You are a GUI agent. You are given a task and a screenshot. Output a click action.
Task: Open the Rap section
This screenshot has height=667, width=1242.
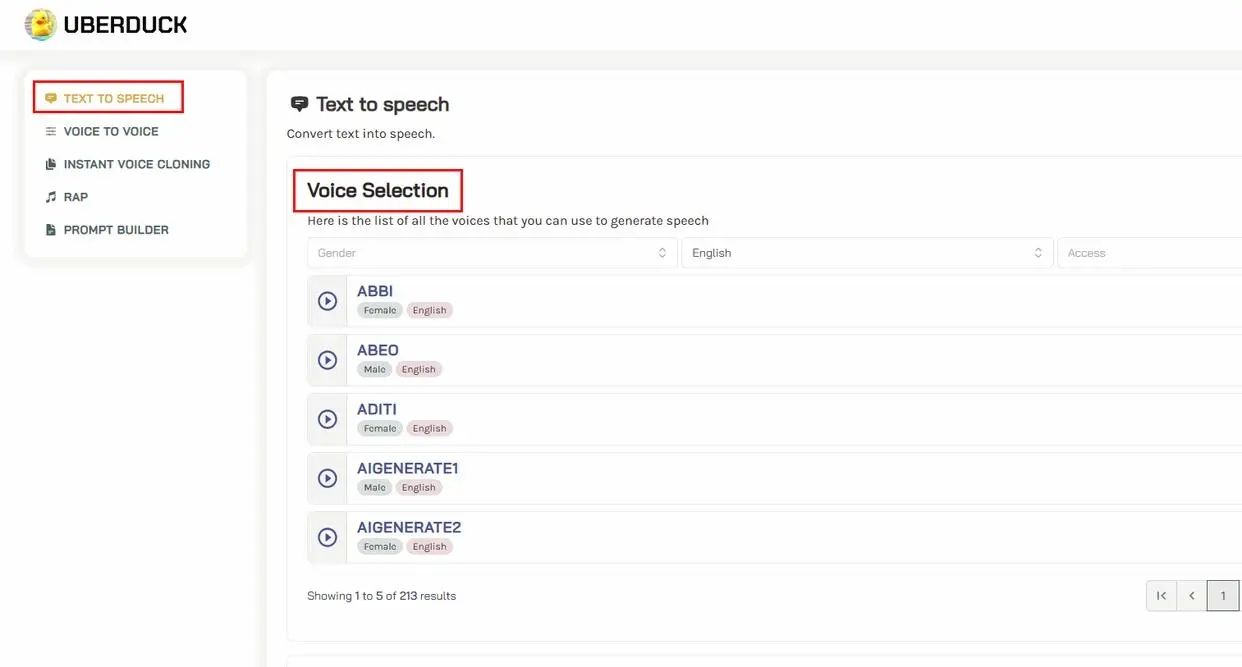click(x=76, y=197)
